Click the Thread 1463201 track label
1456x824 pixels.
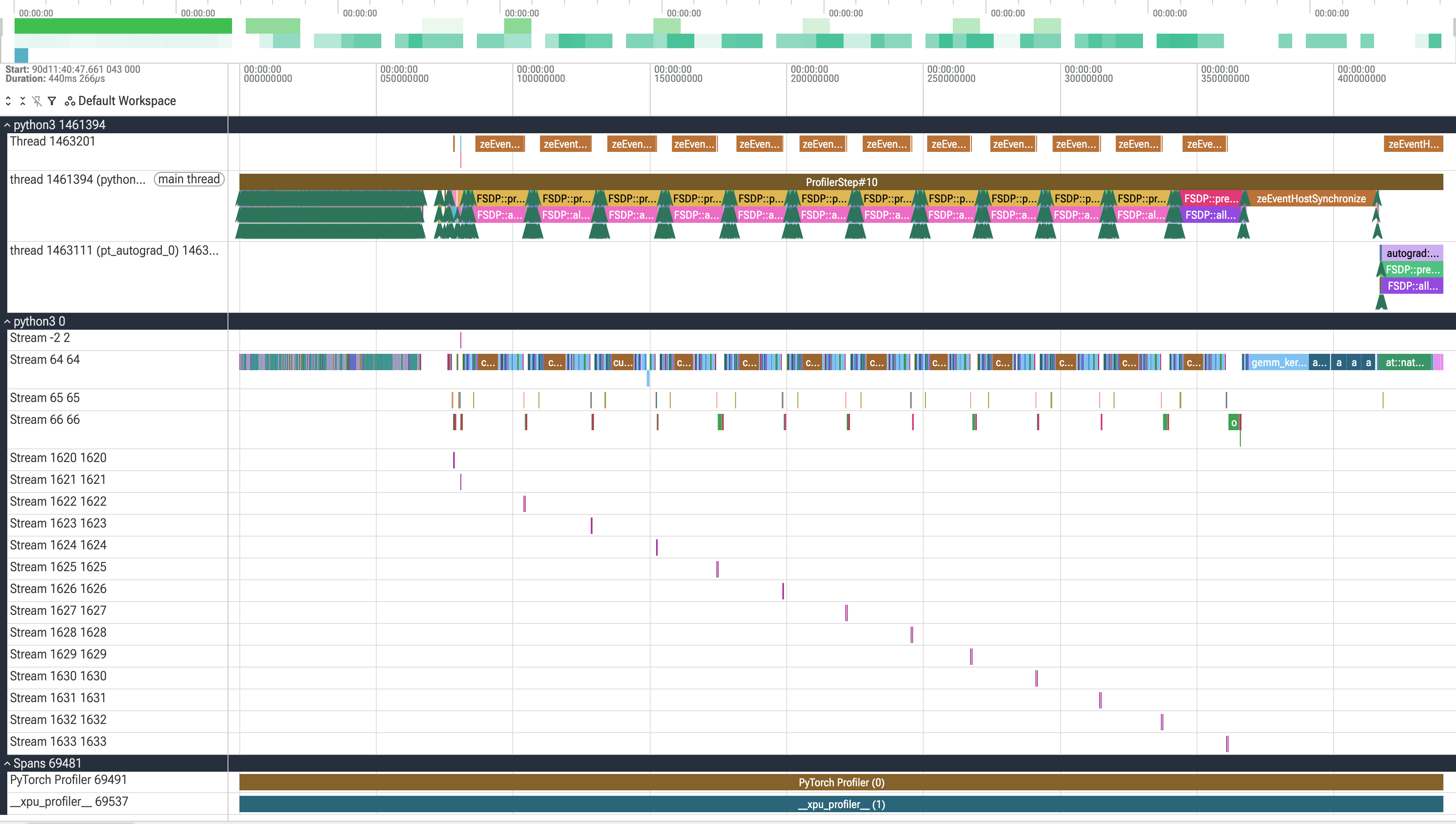[53, 141]
